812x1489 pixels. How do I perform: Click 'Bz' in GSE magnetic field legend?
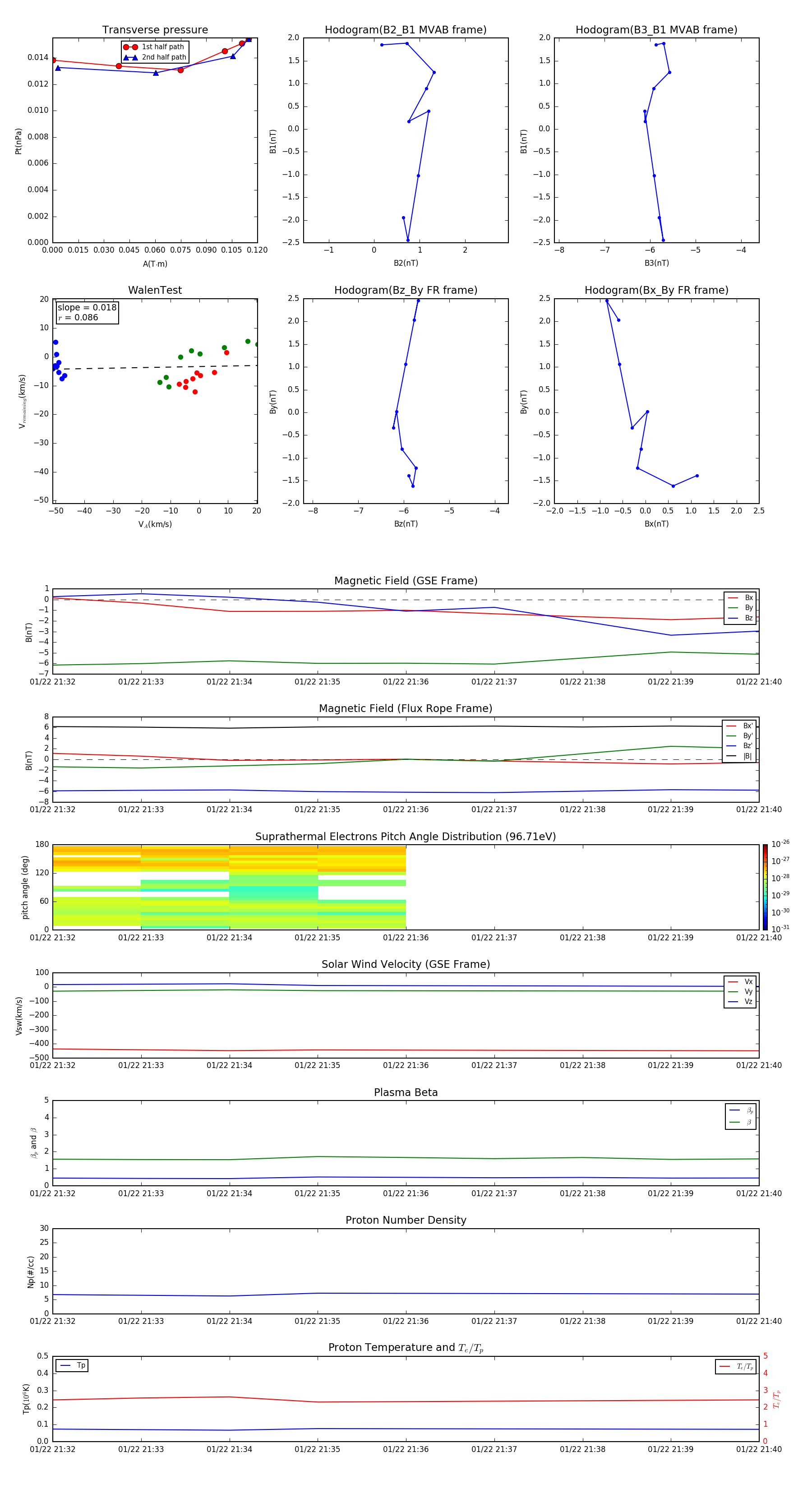point(748,618)
